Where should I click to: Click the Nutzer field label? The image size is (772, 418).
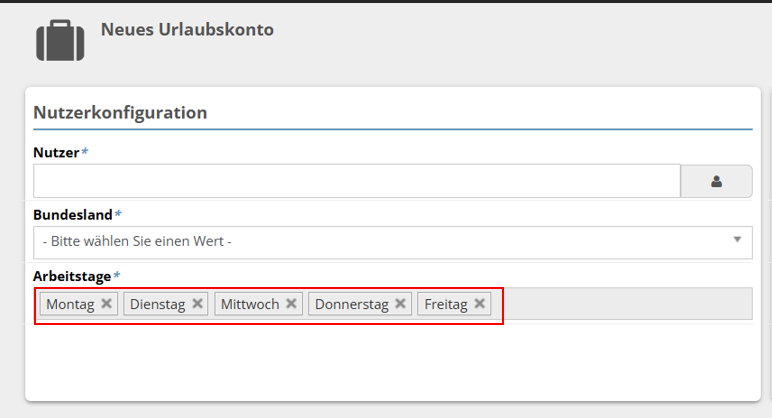click(56, 152)
